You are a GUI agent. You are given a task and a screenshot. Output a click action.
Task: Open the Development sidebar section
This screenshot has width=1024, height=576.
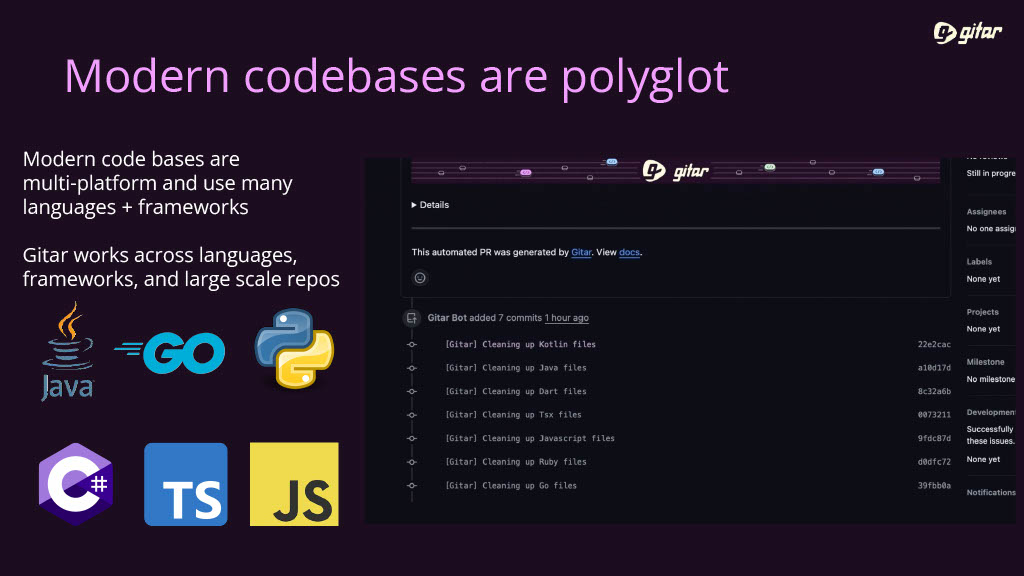pyautogui.click(x=991, y=412)
